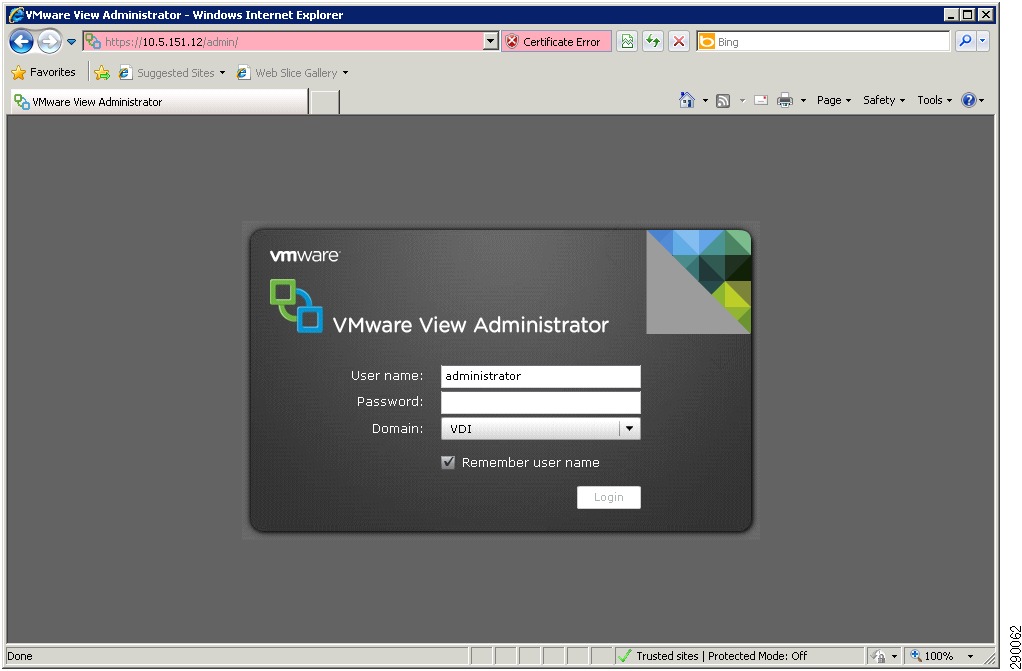
Task: Open the recent pages dropdown beside Forward
Action: pos(72,42)
